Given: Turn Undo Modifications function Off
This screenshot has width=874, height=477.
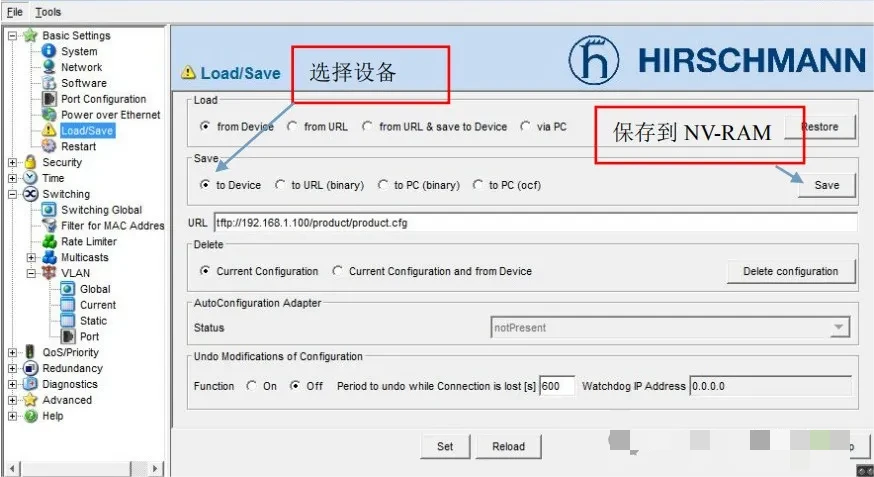Looking at the screenshot, I should point(295,386).
